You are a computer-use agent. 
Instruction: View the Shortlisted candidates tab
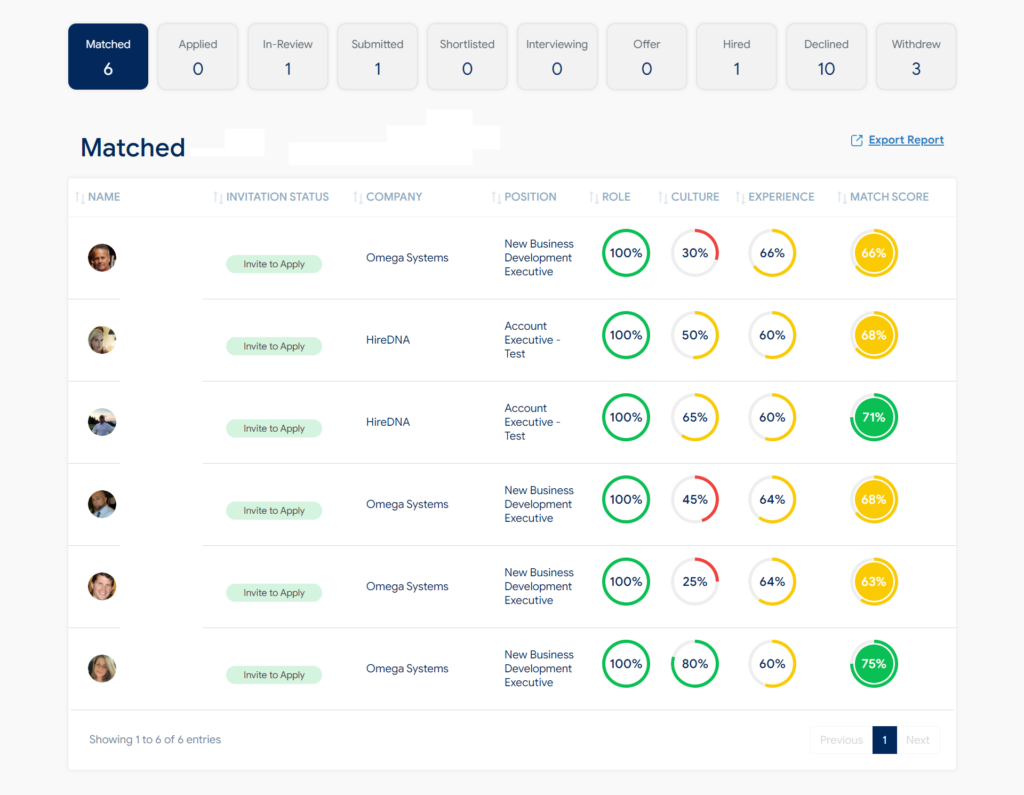[467, 56]
